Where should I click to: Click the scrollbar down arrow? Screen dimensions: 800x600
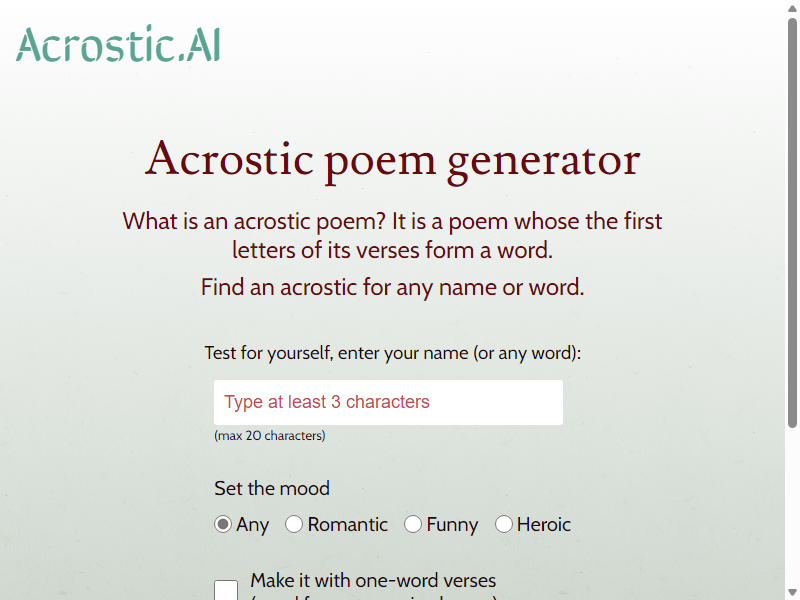click(x=792, y=594)
